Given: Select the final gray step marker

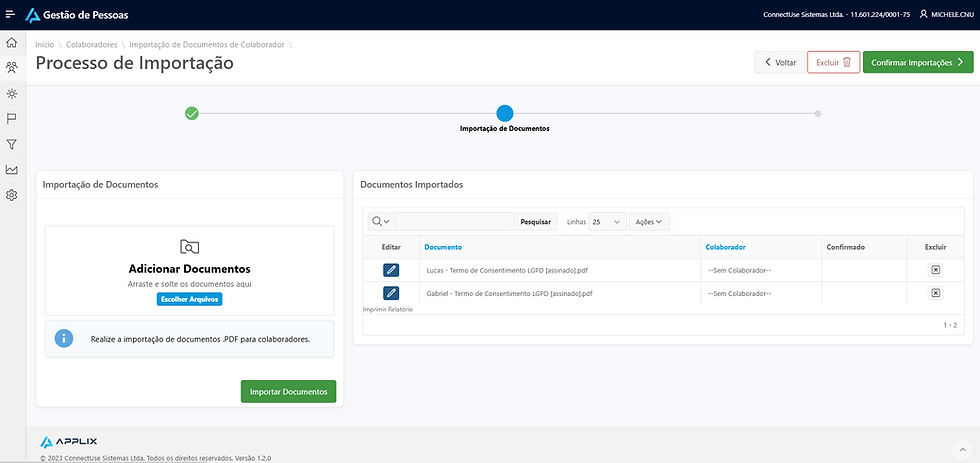Looking at the screenshot, I should [818, 114].
